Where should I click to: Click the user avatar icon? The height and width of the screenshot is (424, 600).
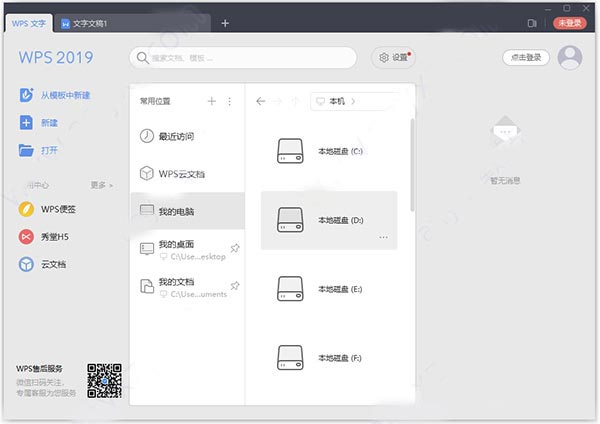coord(570,57)
